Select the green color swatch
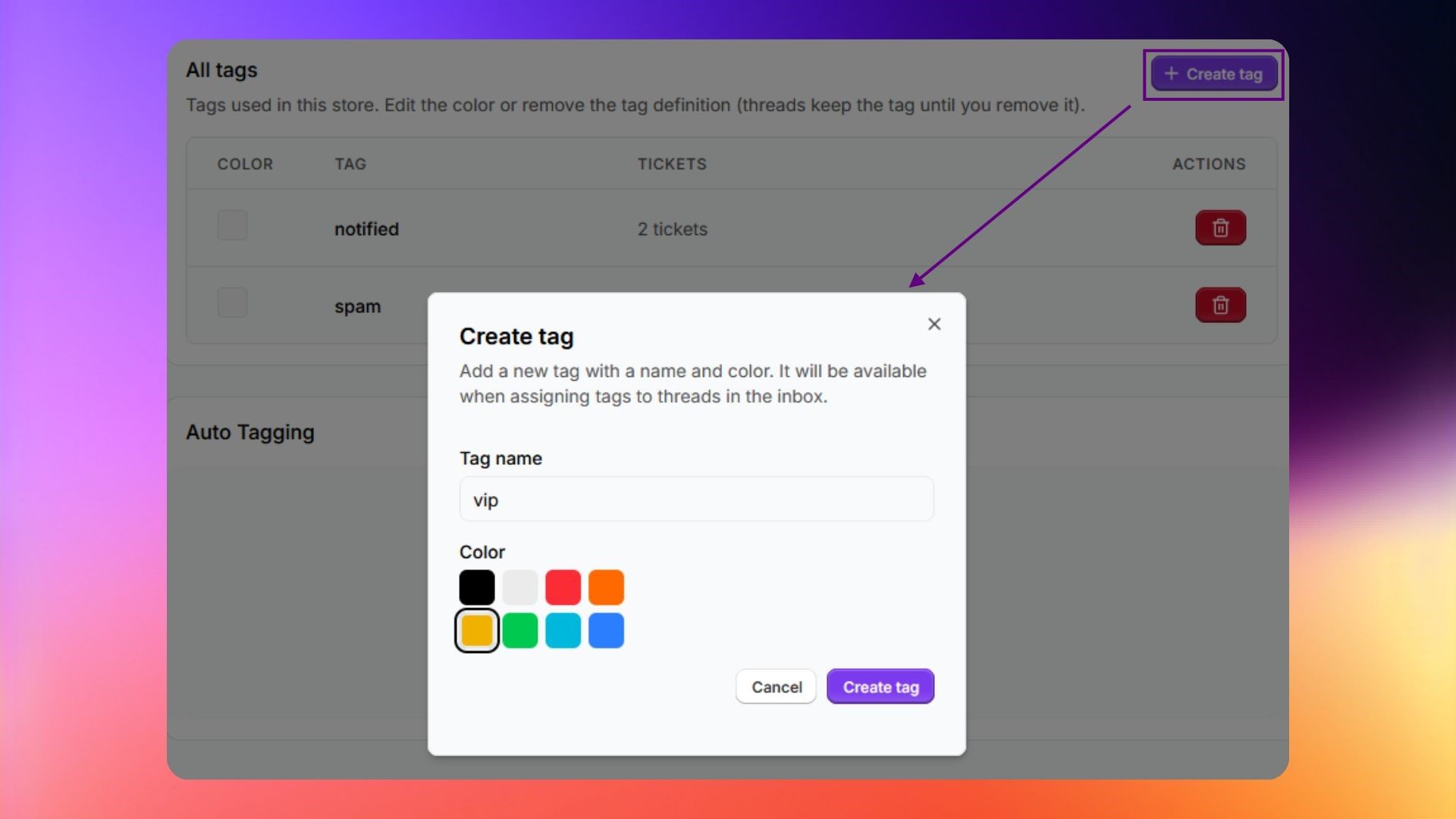 (520, 630)
